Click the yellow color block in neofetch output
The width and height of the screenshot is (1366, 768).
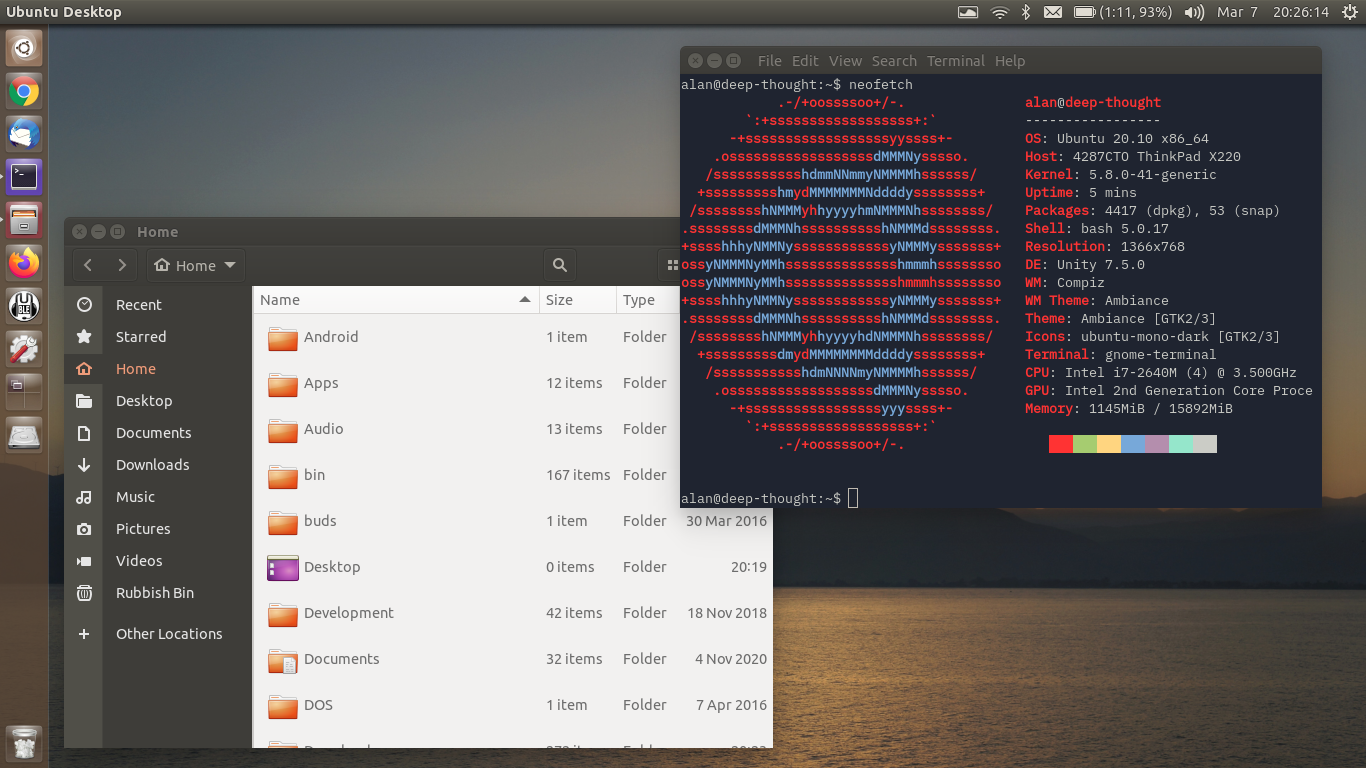coord(1109,444)
